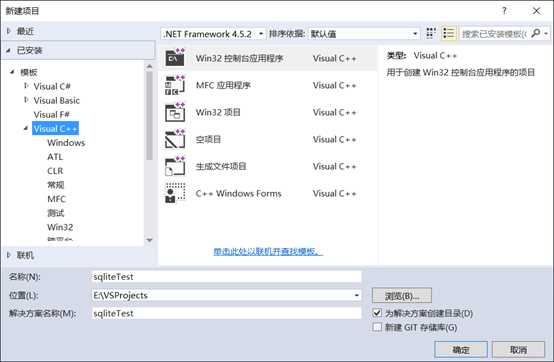Enable create directory for solution checkbox
554x362 pixels.
click(x=377, y=313)
